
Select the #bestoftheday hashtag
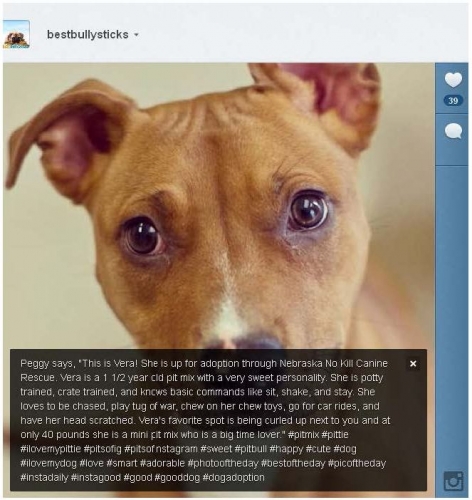[x=293, y=463]
